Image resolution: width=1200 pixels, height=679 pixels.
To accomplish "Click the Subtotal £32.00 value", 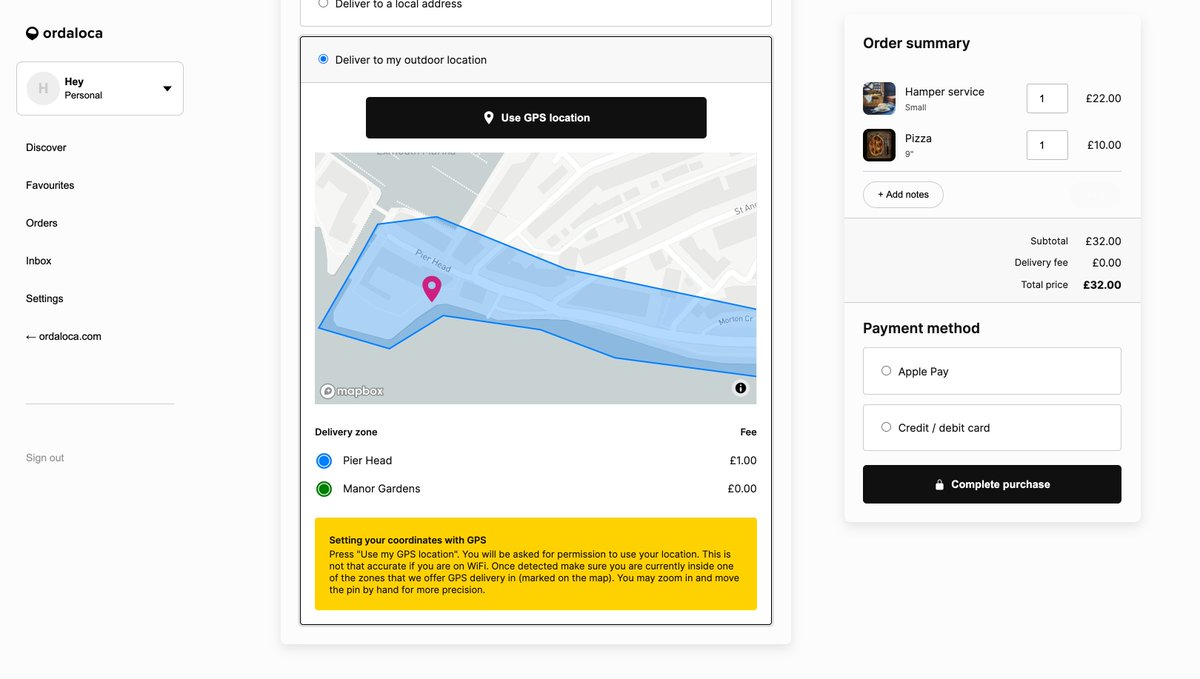I will point(1103,241).
